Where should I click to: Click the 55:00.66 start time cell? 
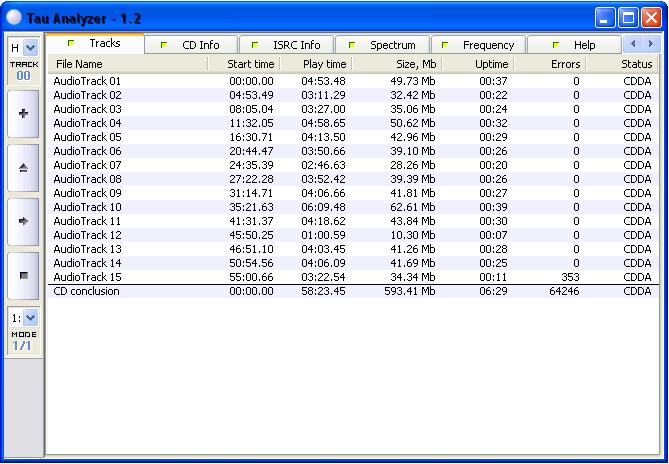click(251, 277)
